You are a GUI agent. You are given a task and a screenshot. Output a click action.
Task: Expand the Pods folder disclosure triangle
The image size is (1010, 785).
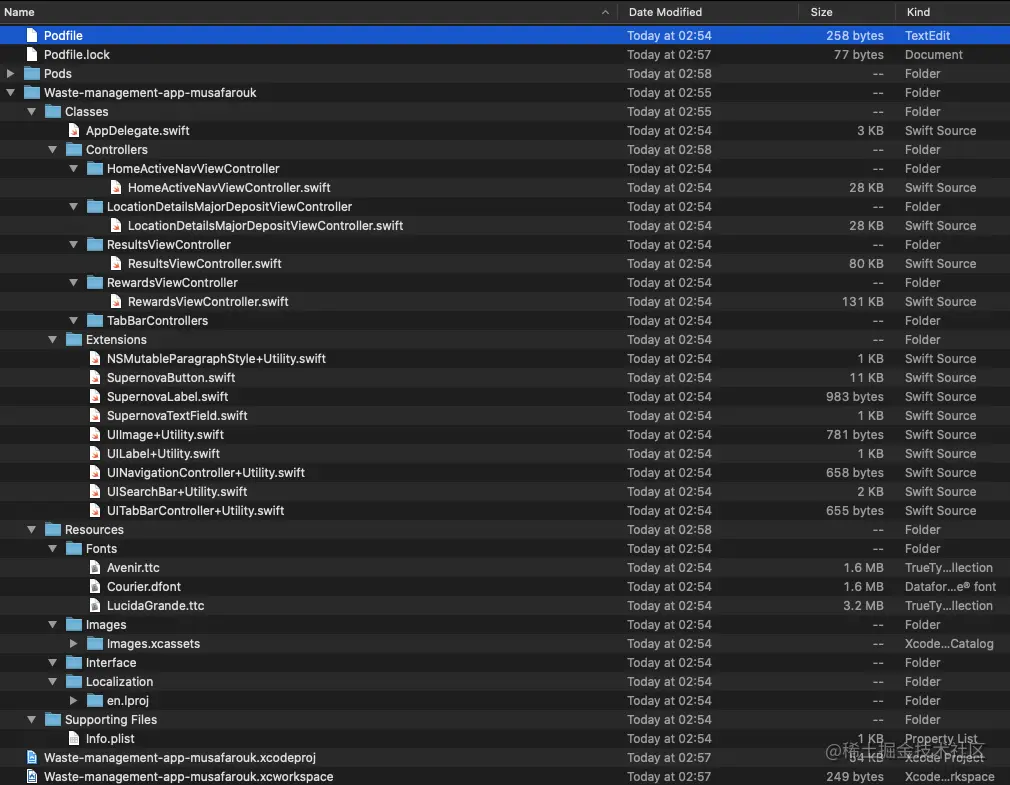(x=10, y=73)
